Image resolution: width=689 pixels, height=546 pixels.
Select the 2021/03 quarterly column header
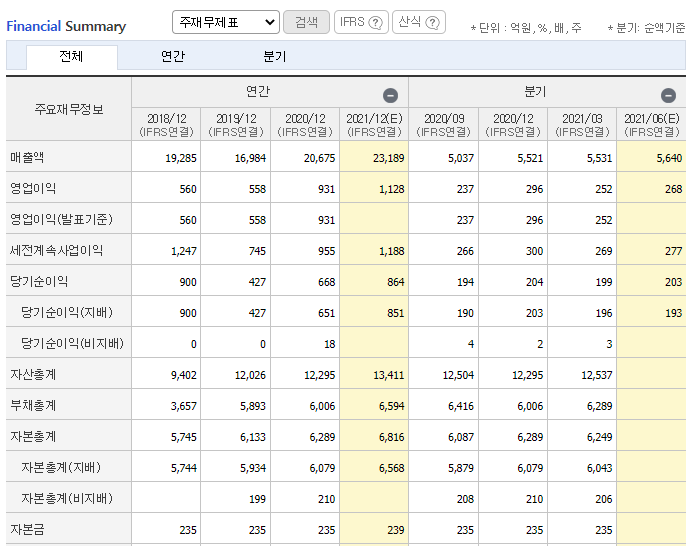coord(582,125)
